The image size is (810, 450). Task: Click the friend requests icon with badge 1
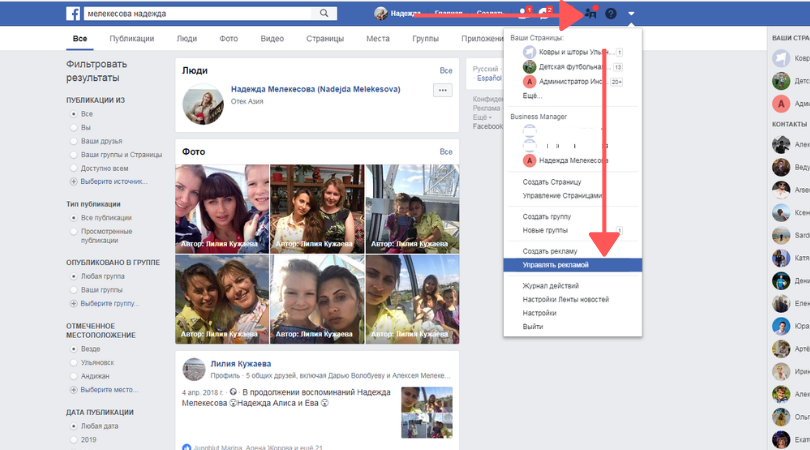tap(523, 13)
